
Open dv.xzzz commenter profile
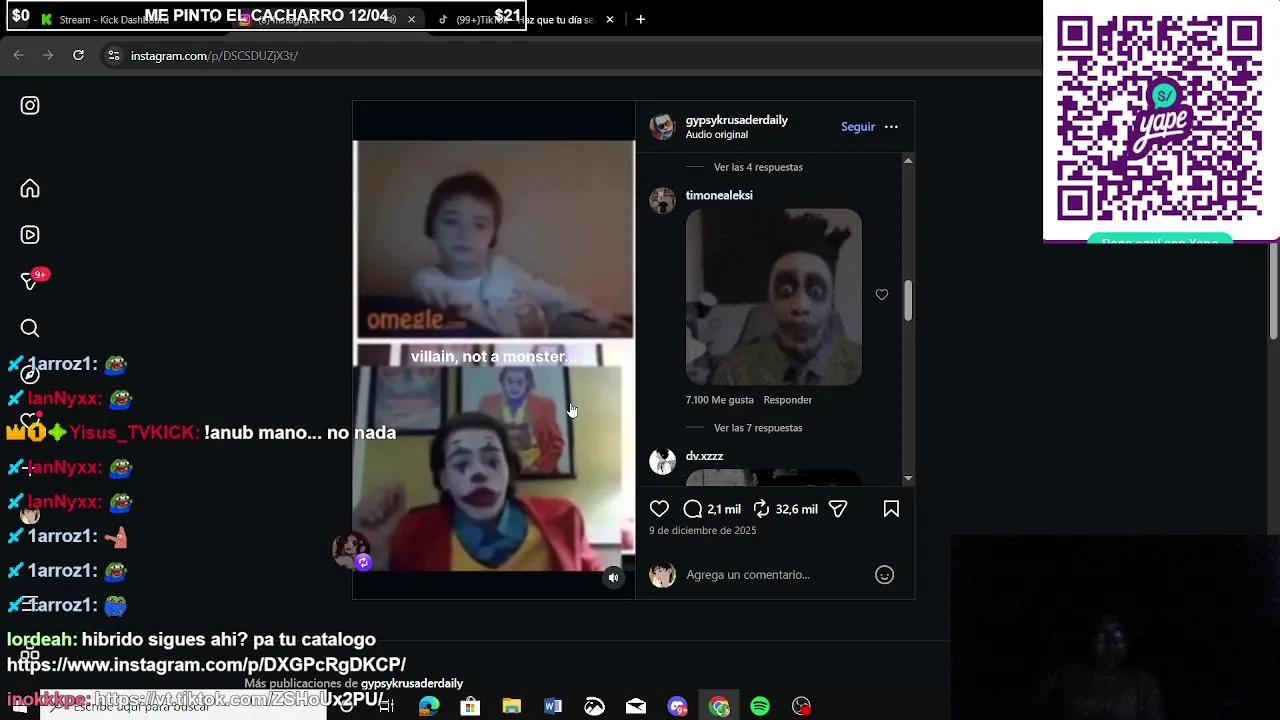pos(704,456)
